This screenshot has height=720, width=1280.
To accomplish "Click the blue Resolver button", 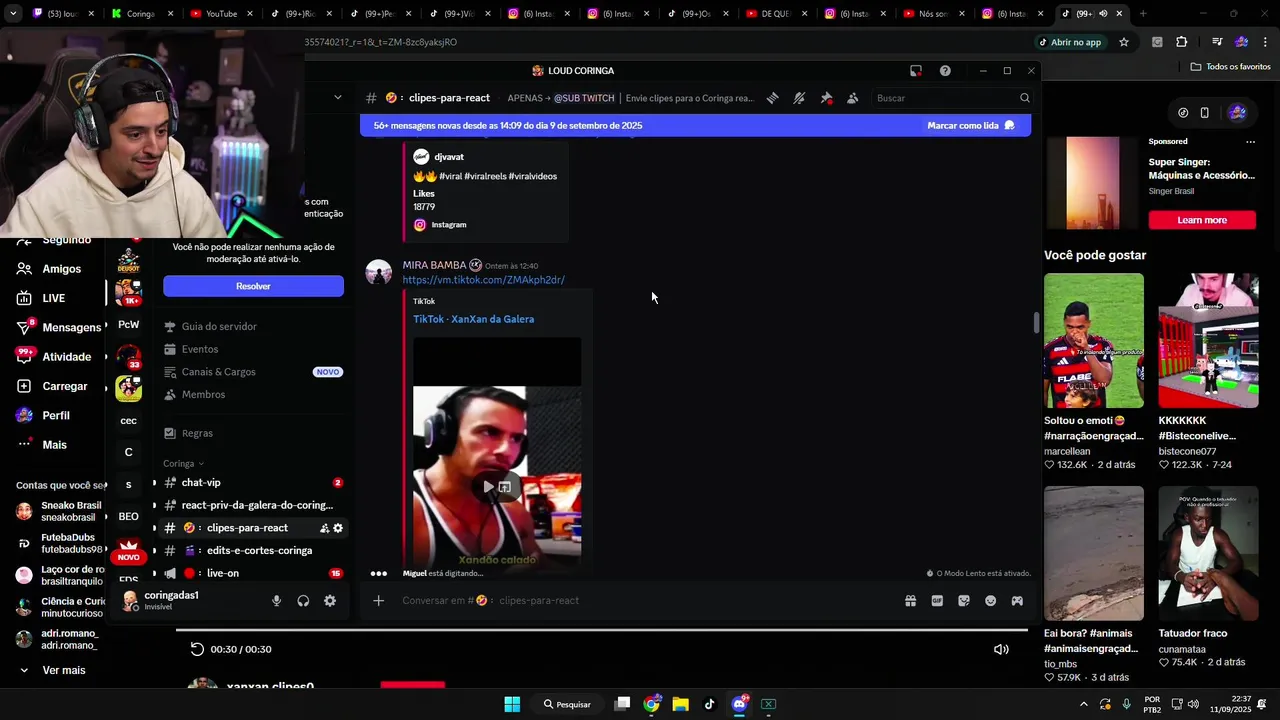I will coord(253,286).
